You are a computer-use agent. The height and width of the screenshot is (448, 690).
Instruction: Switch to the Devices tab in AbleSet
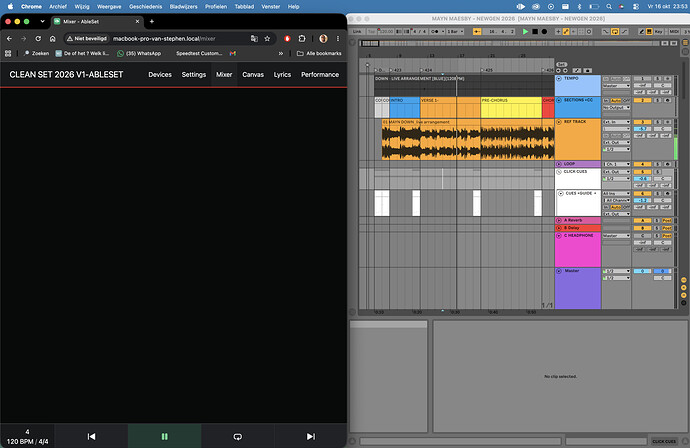point(160,74)
